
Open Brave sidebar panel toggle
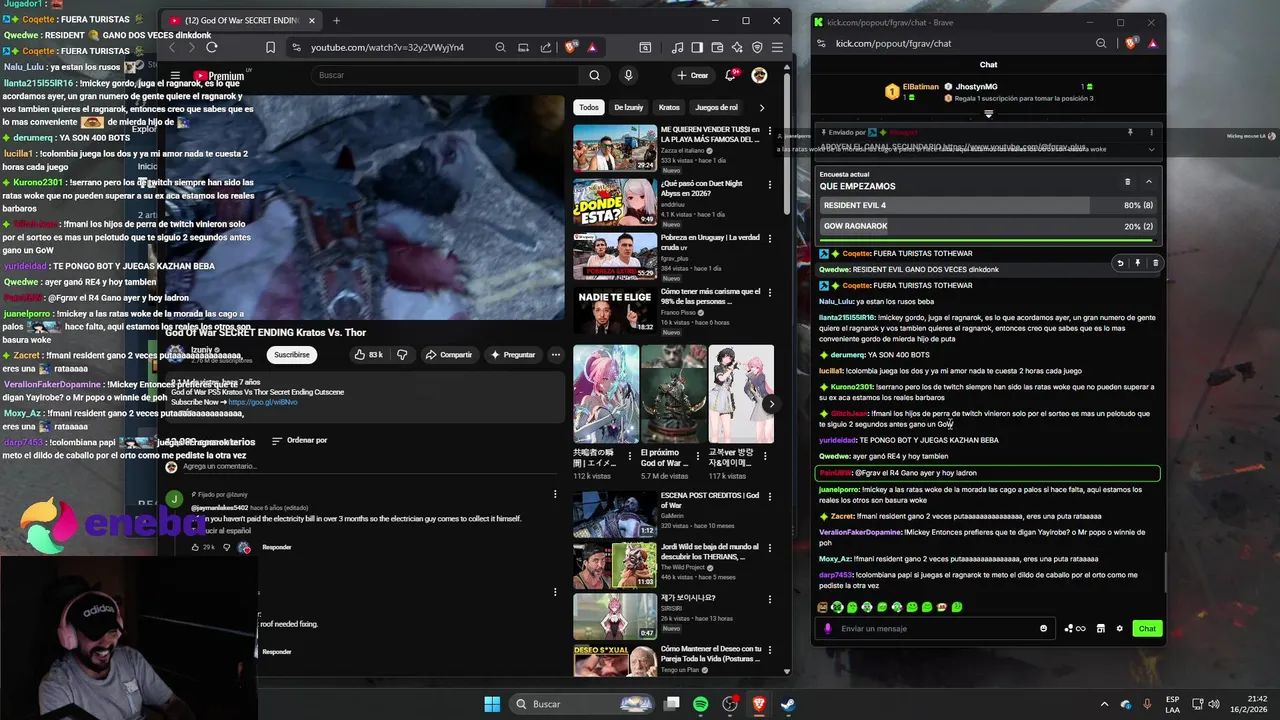click(x=698, y=47)
